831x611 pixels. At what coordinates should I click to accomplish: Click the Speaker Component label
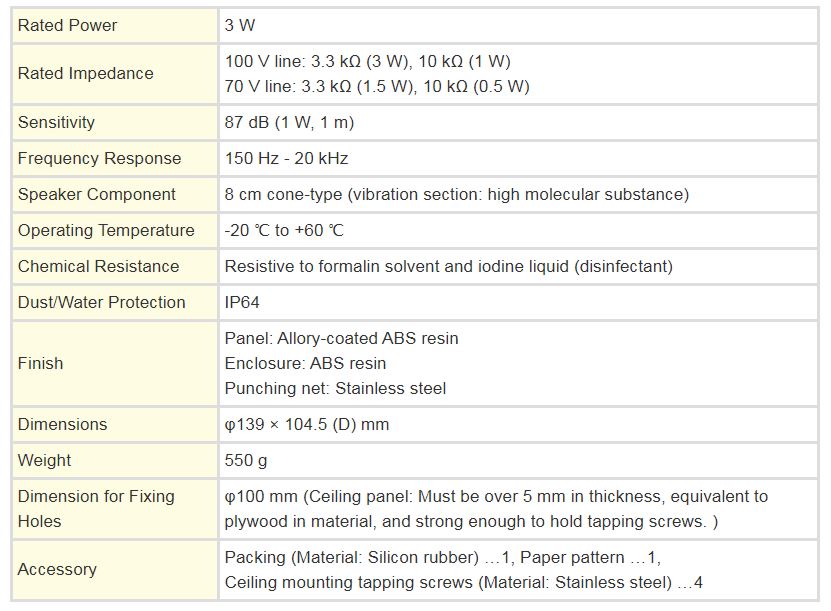coord(96,194)
